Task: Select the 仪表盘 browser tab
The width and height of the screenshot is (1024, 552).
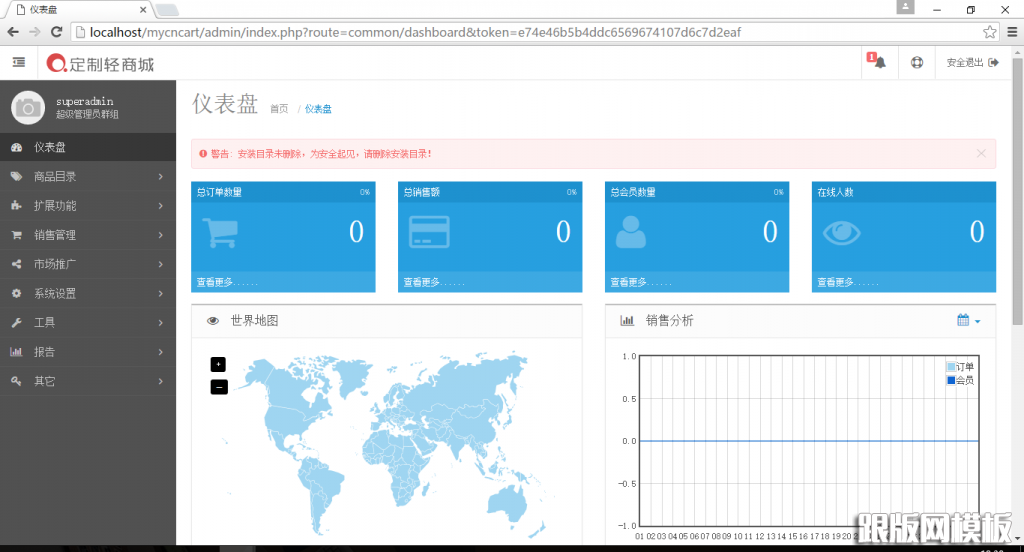Action: click(78, 10)
